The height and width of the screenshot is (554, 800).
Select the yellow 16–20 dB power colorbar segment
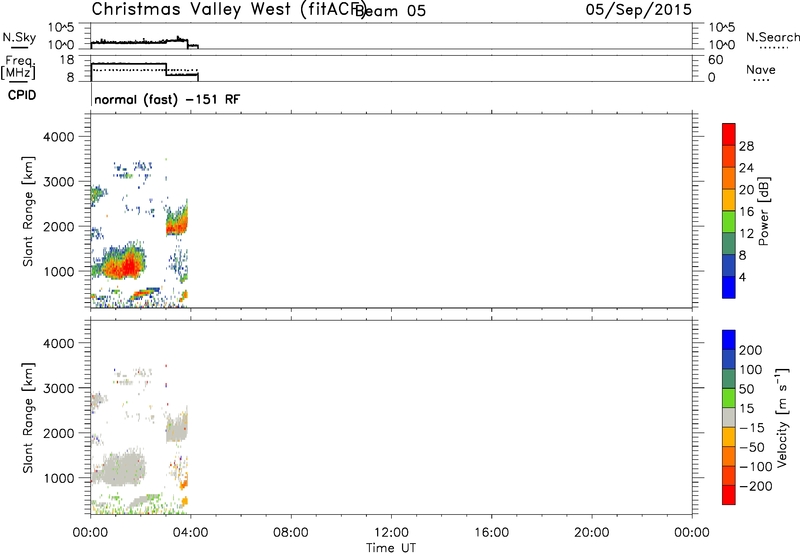tap(729, 200)
